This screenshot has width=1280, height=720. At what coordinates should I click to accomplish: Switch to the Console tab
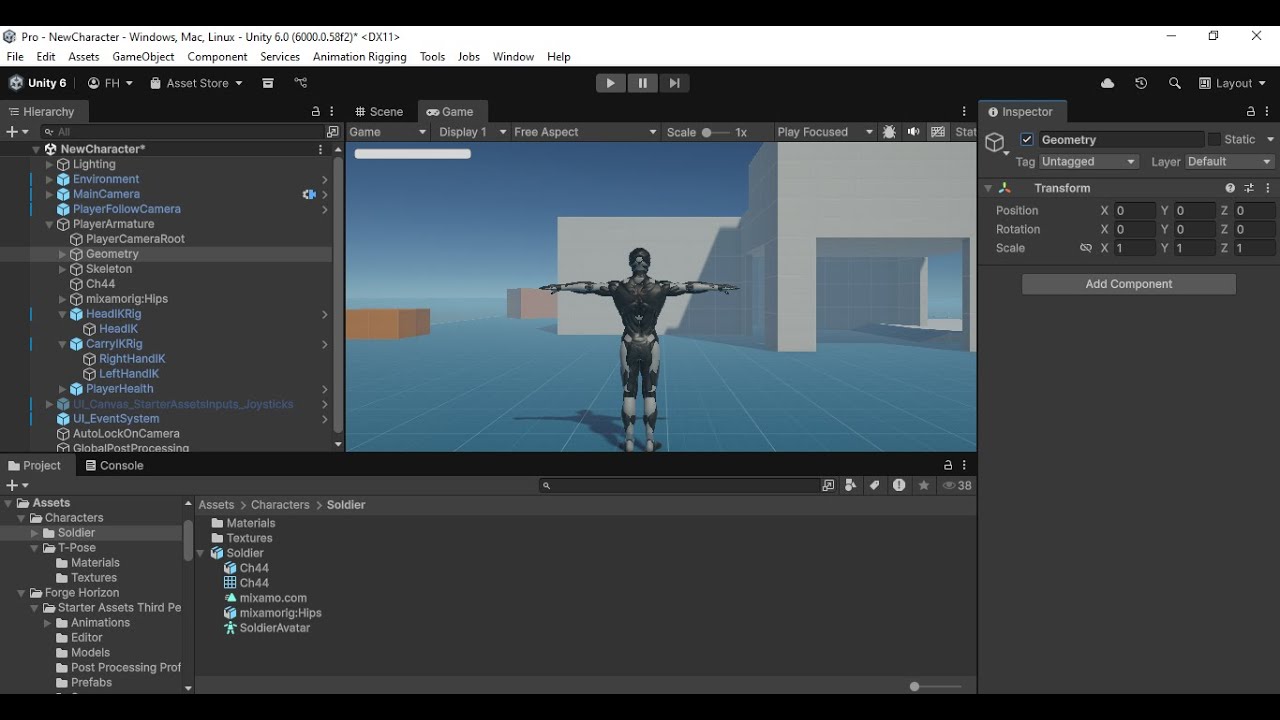pos(114,465)
